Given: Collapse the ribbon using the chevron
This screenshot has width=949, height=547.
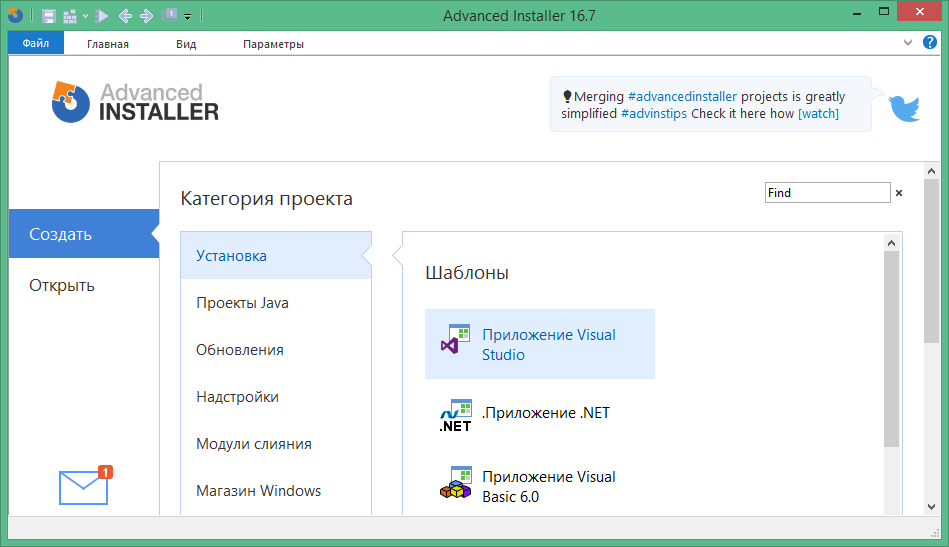Looking at the screenshot, I should pyautogui.click(x=907, y=43).
